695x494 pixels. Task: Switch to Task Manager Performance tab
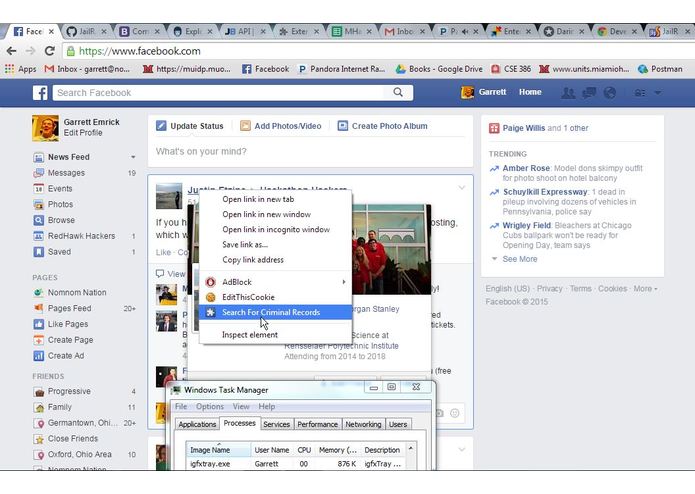click(x=317, y=424)
